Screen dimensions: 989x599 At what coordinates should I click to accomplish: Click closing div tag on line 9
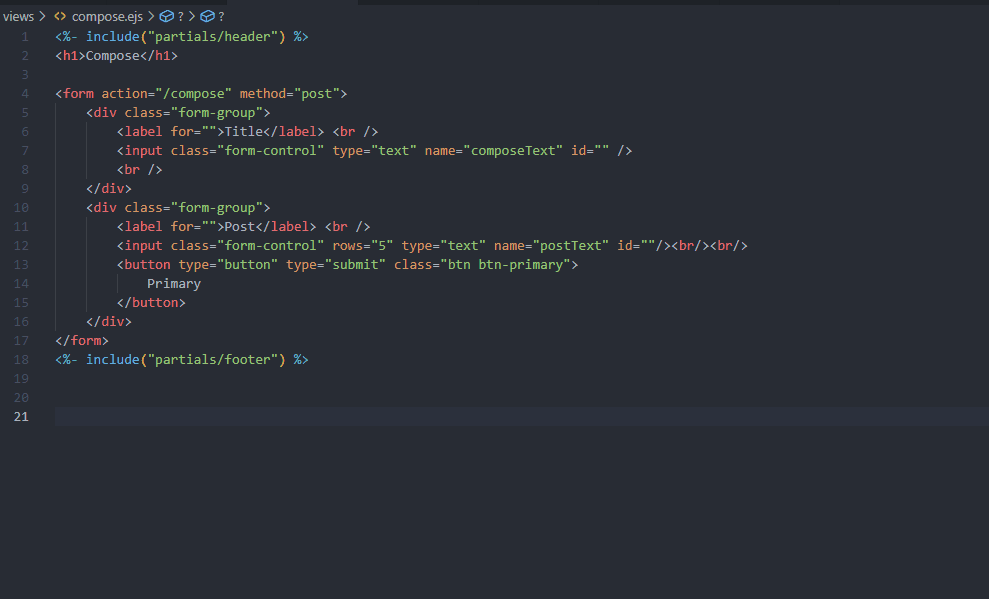point(109,188)
